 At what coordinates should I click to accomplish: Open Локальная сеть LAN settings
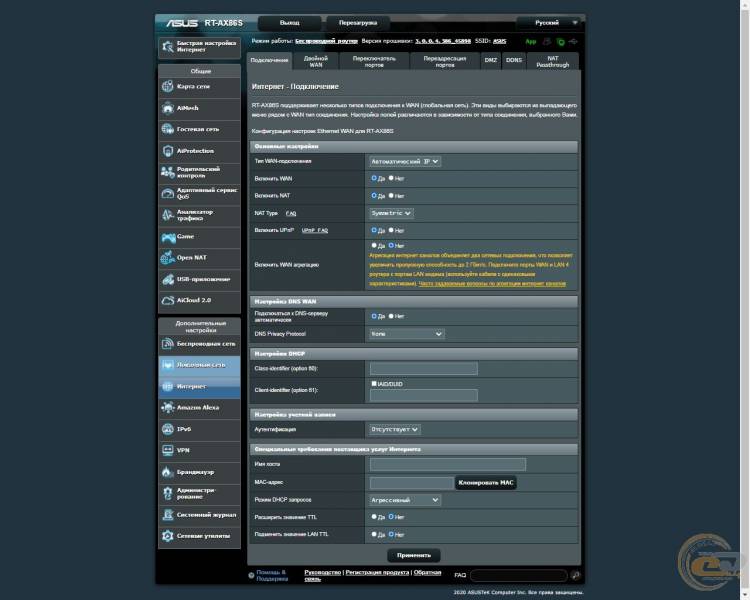tap(199, 365)
